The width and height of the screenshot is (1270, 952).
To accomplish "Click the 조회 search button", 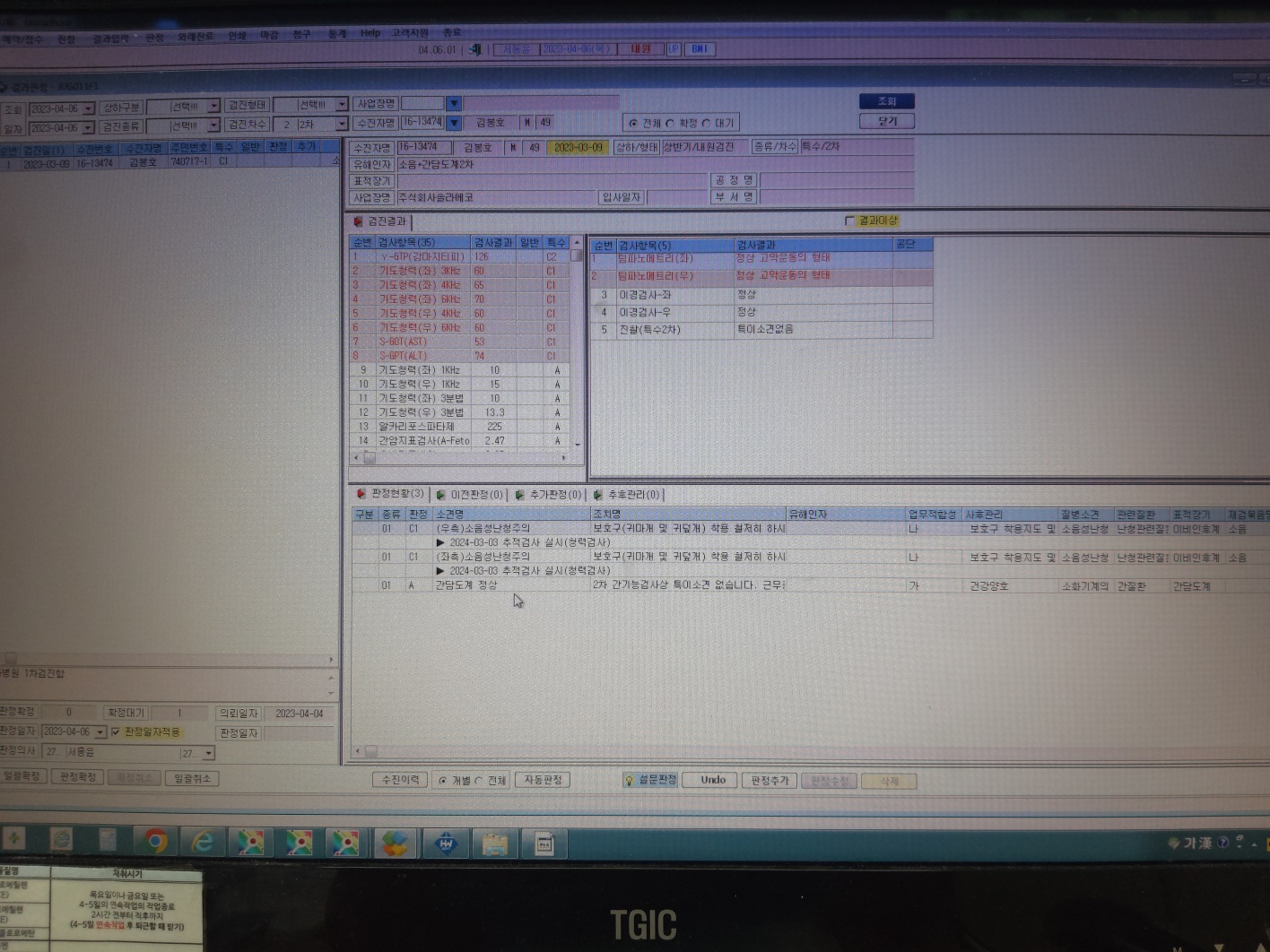I will click(886, 101).
